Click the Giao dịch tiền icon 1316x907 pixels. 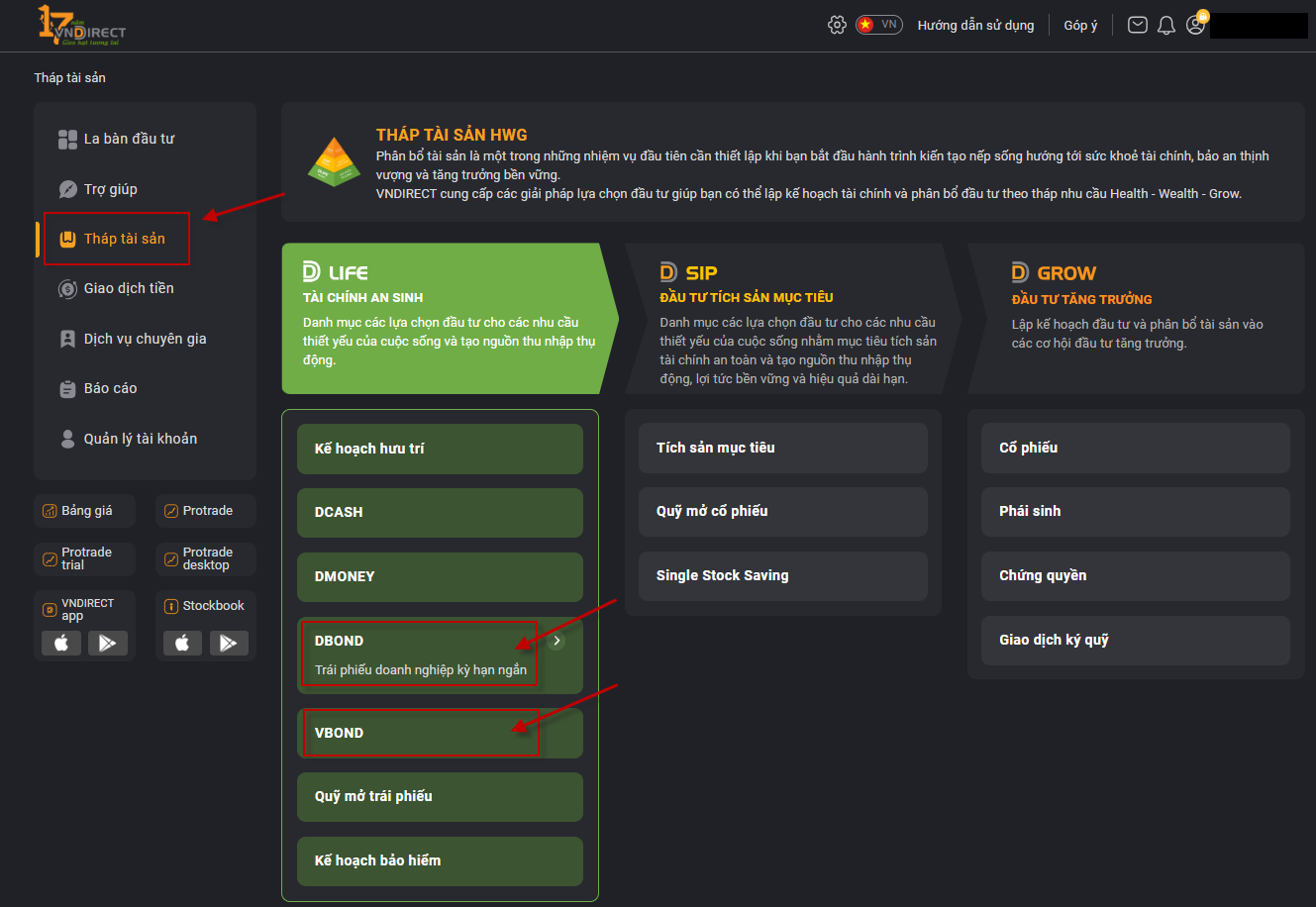coord(67,289)
